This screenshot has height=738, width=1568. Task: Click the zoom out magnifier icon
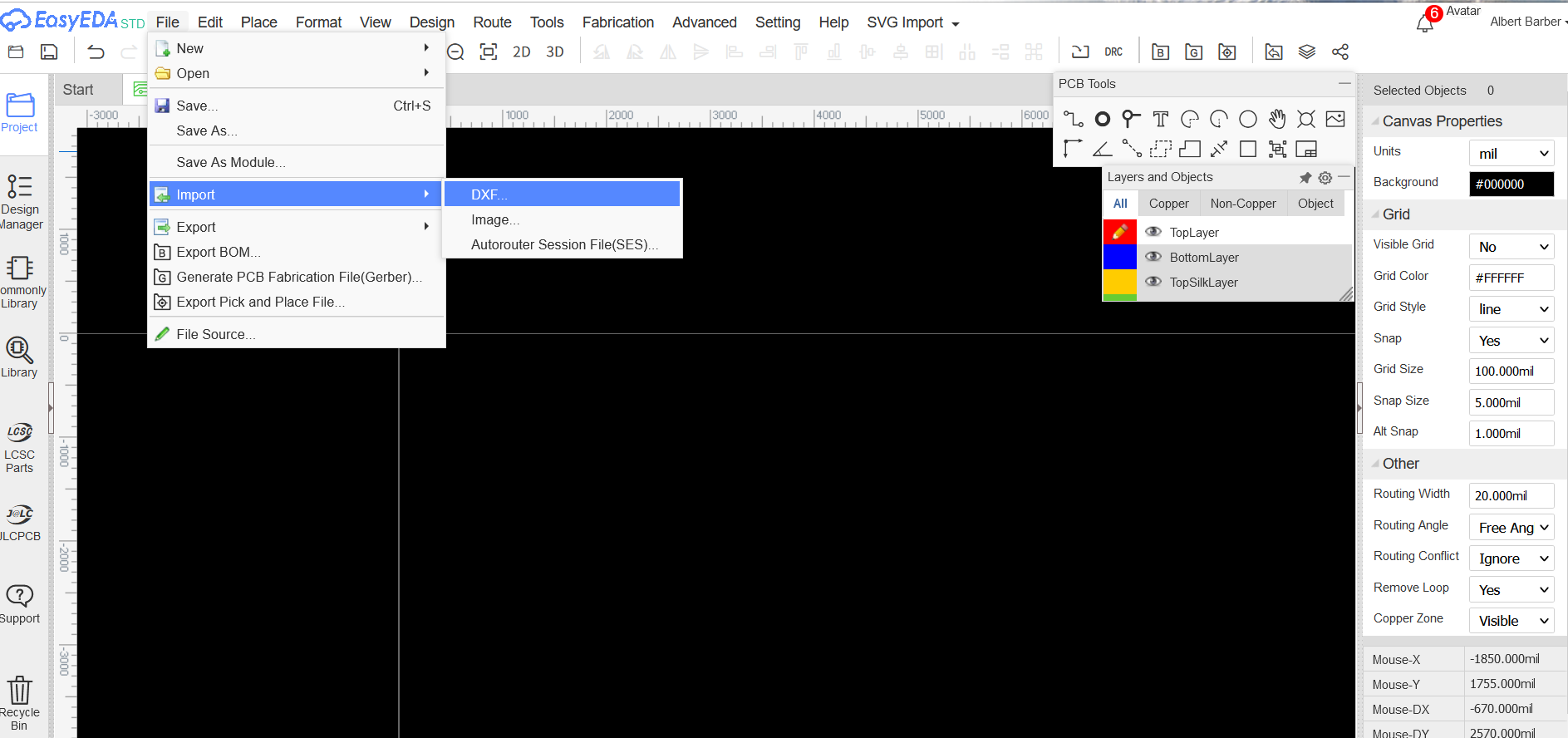click(x=455, y=52)
